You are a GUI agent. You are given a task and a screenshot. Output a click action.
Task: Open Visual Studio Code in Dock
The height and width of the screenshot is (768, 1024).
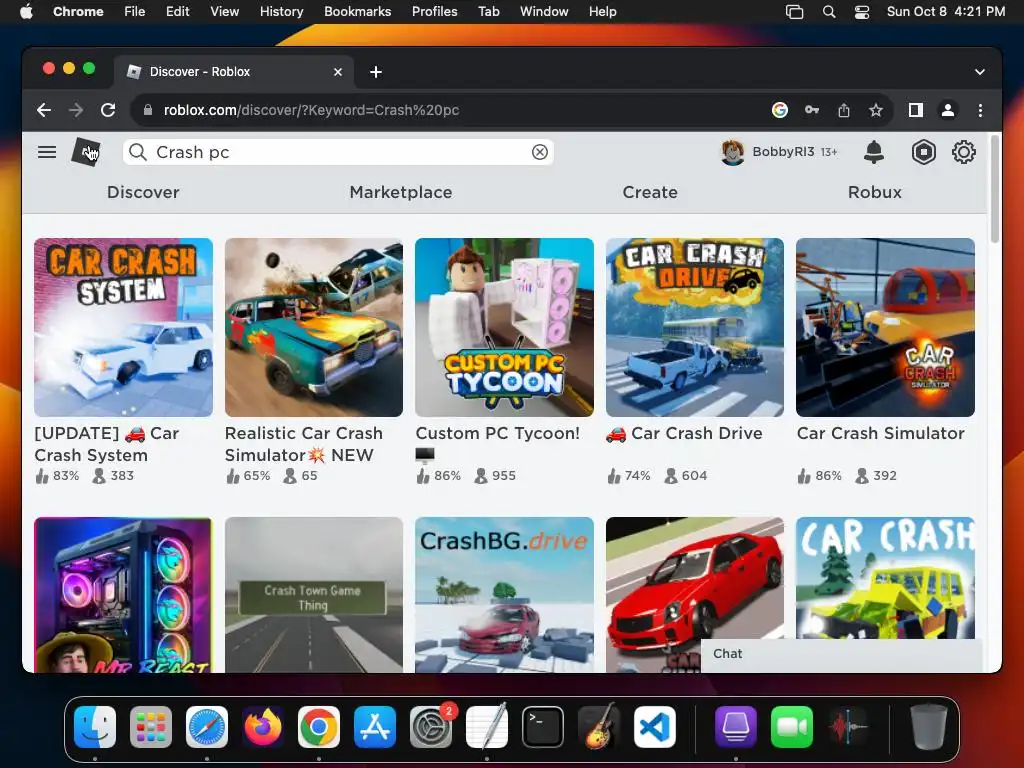pyautogui.click(x=654, y=726)
